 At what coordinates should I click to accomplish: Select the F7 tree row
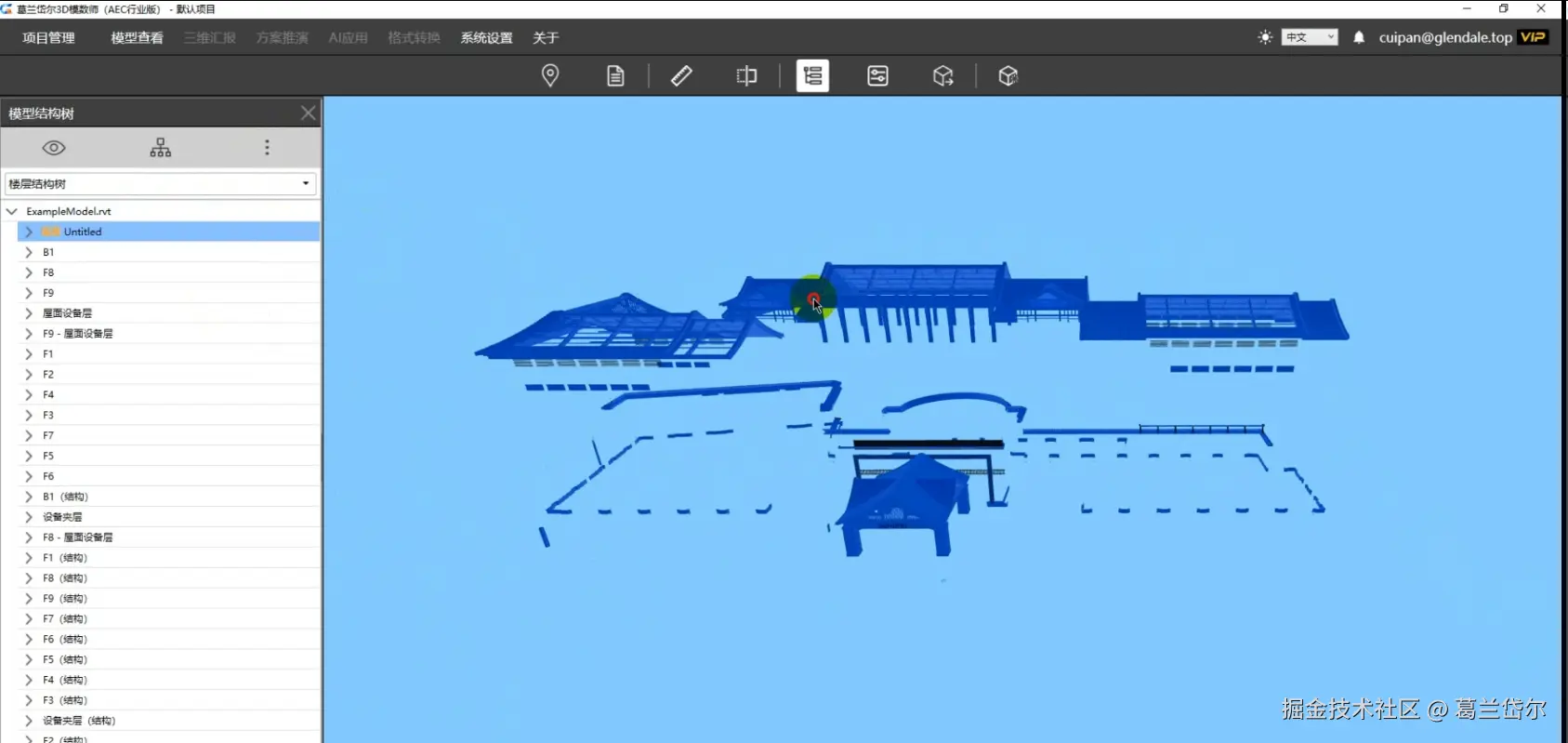(169, 436)
